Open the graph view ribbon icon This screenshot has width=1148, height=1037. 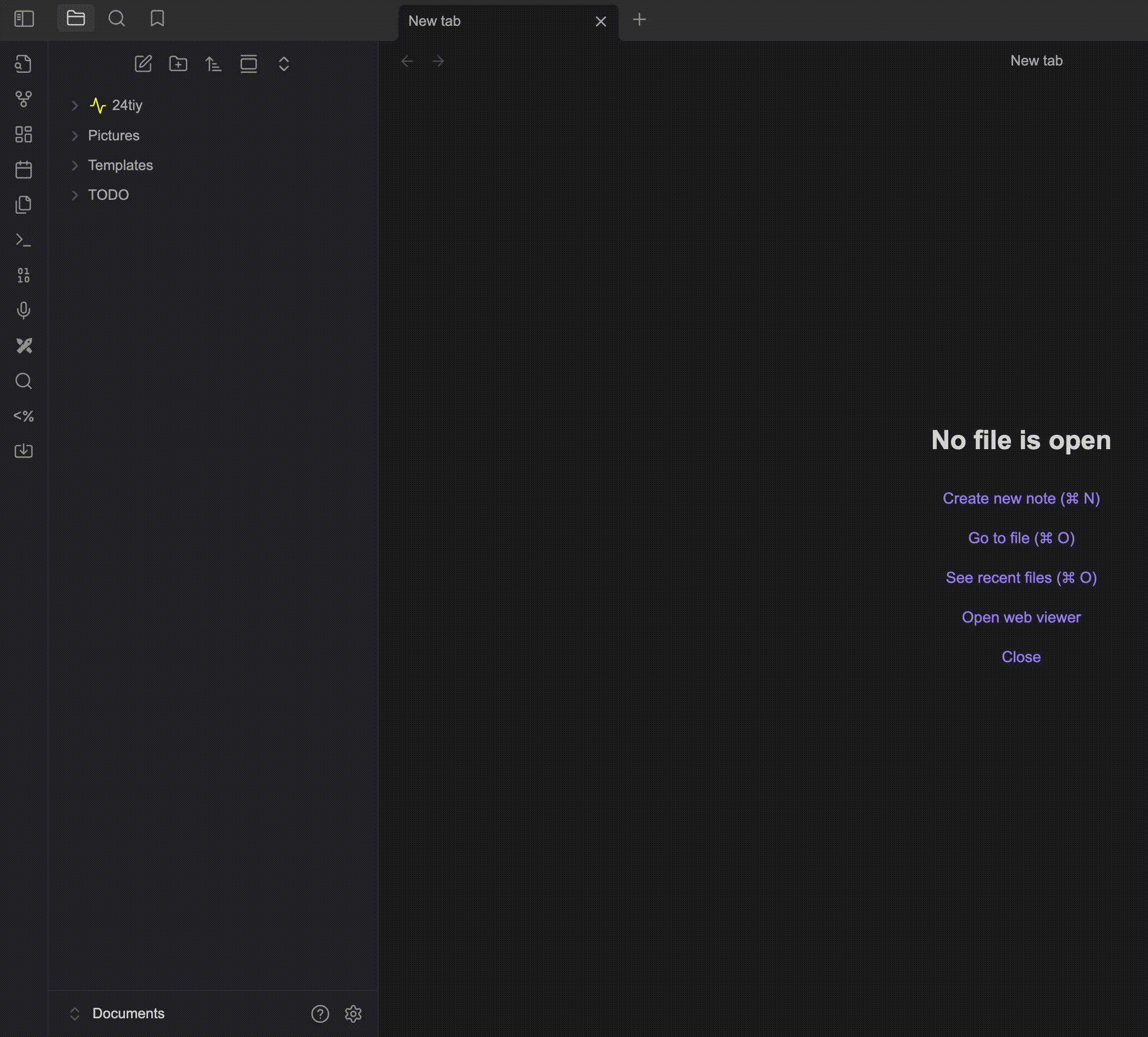click(23, 99)
